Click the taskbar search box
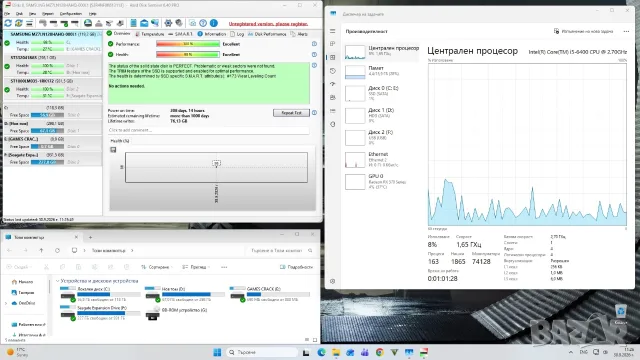640x360 pixels. tap(261, 352)
